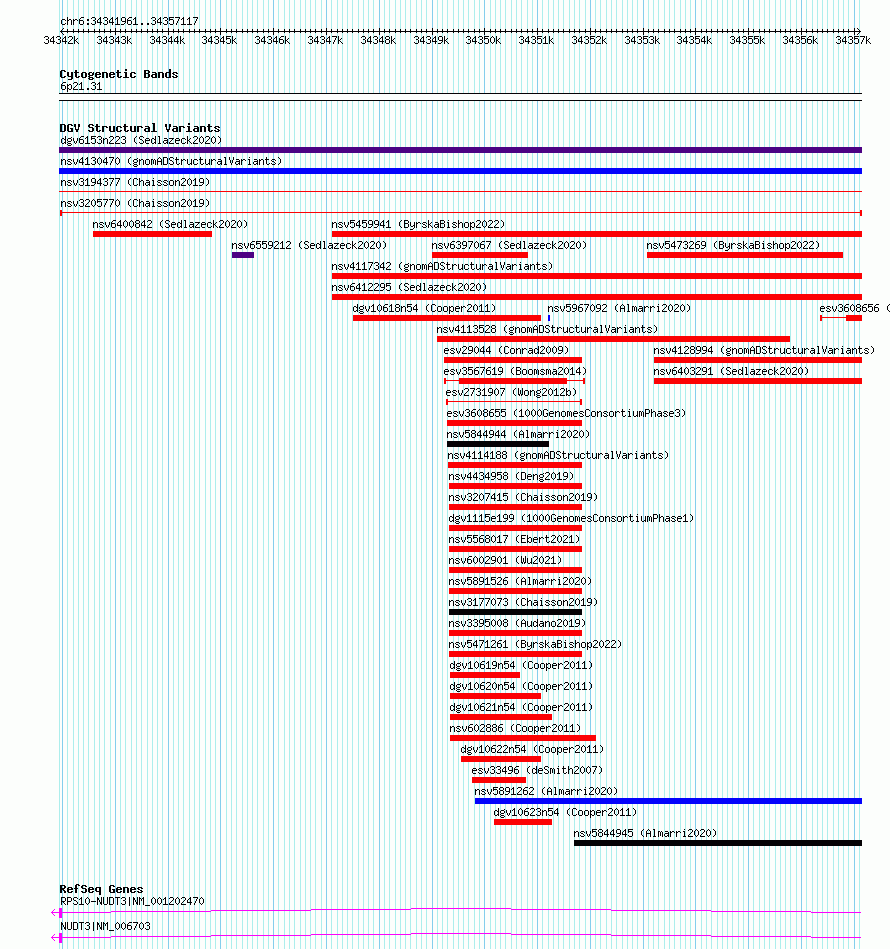
Task: Open dgv1115e199 (1000GenomesConsortiumPhase1) label
Action: (571, 518)
